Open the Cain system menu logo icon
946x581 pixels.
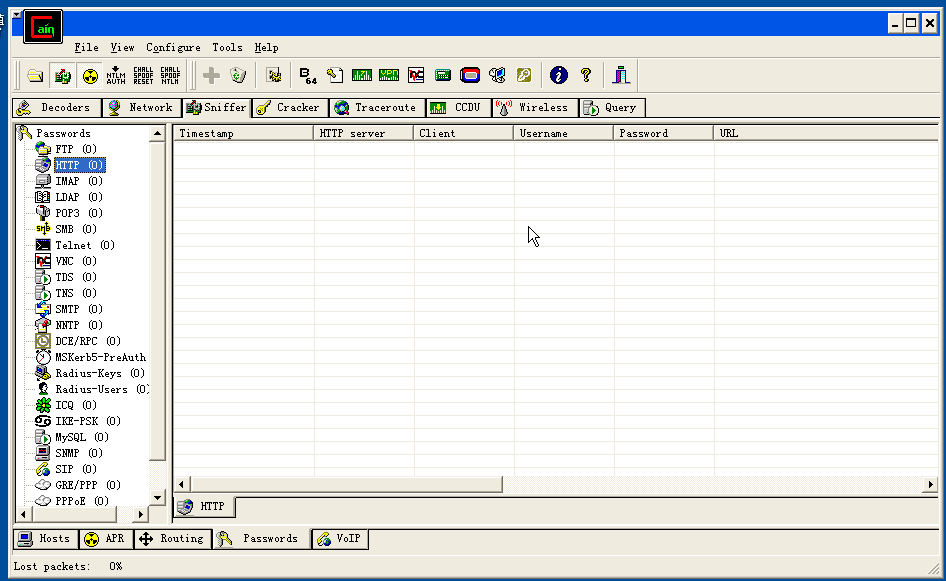tap(43, 27)
